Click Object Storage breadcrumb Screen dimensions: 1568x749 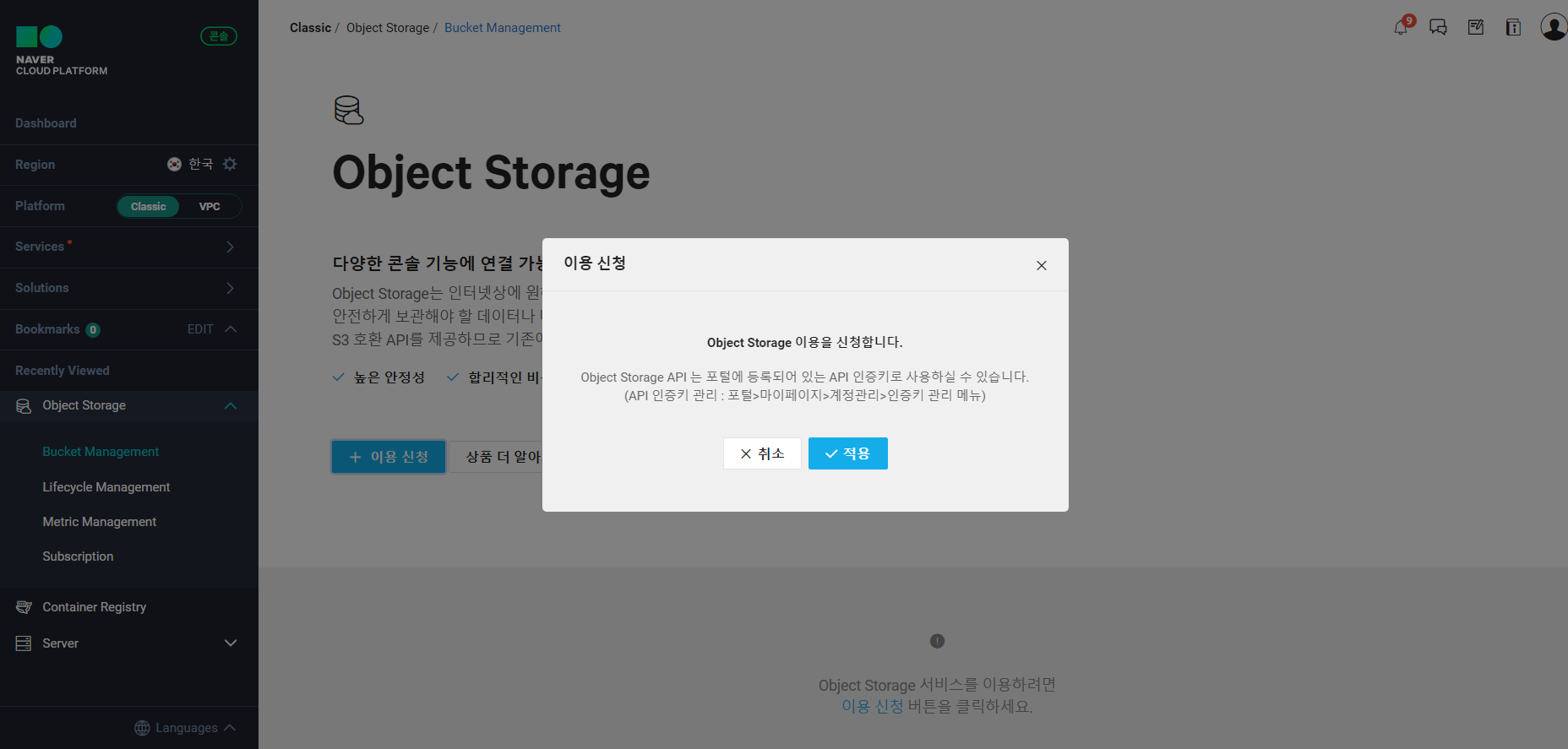[388, 28]
